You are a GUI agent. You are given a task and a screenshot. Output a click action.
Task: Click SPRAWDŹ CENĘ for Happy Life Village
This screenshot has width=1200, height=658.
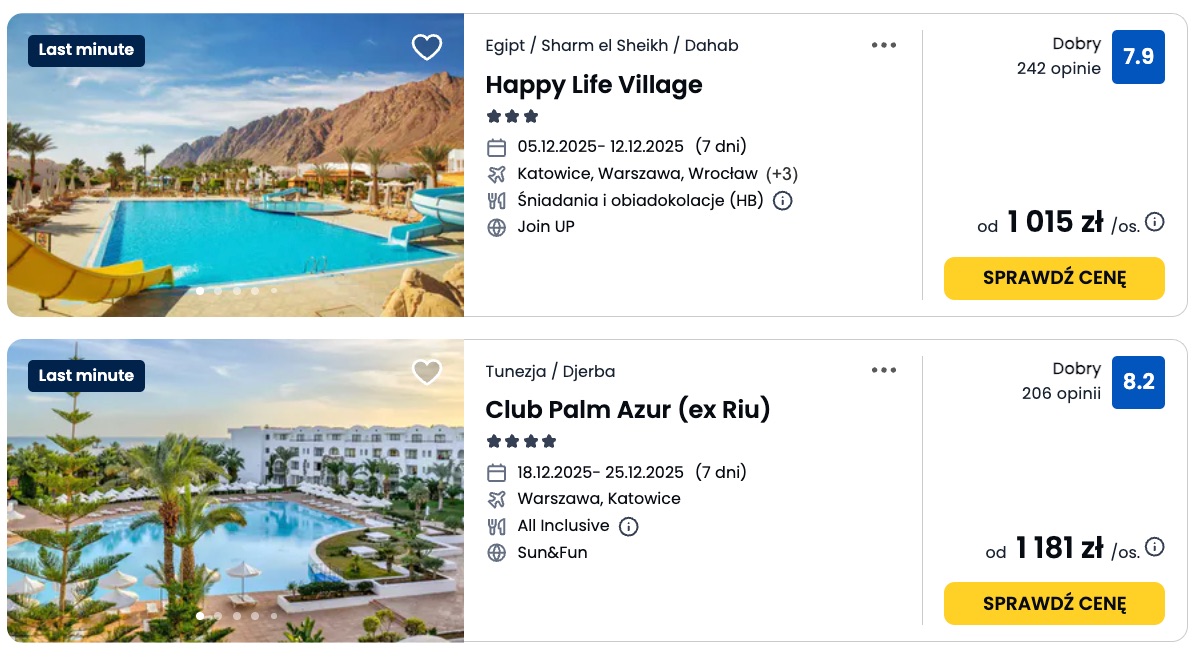click(1054, 278)
